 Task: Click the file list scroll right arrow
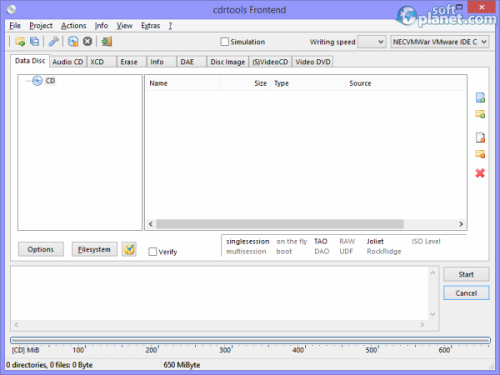[x=461, y=224]
